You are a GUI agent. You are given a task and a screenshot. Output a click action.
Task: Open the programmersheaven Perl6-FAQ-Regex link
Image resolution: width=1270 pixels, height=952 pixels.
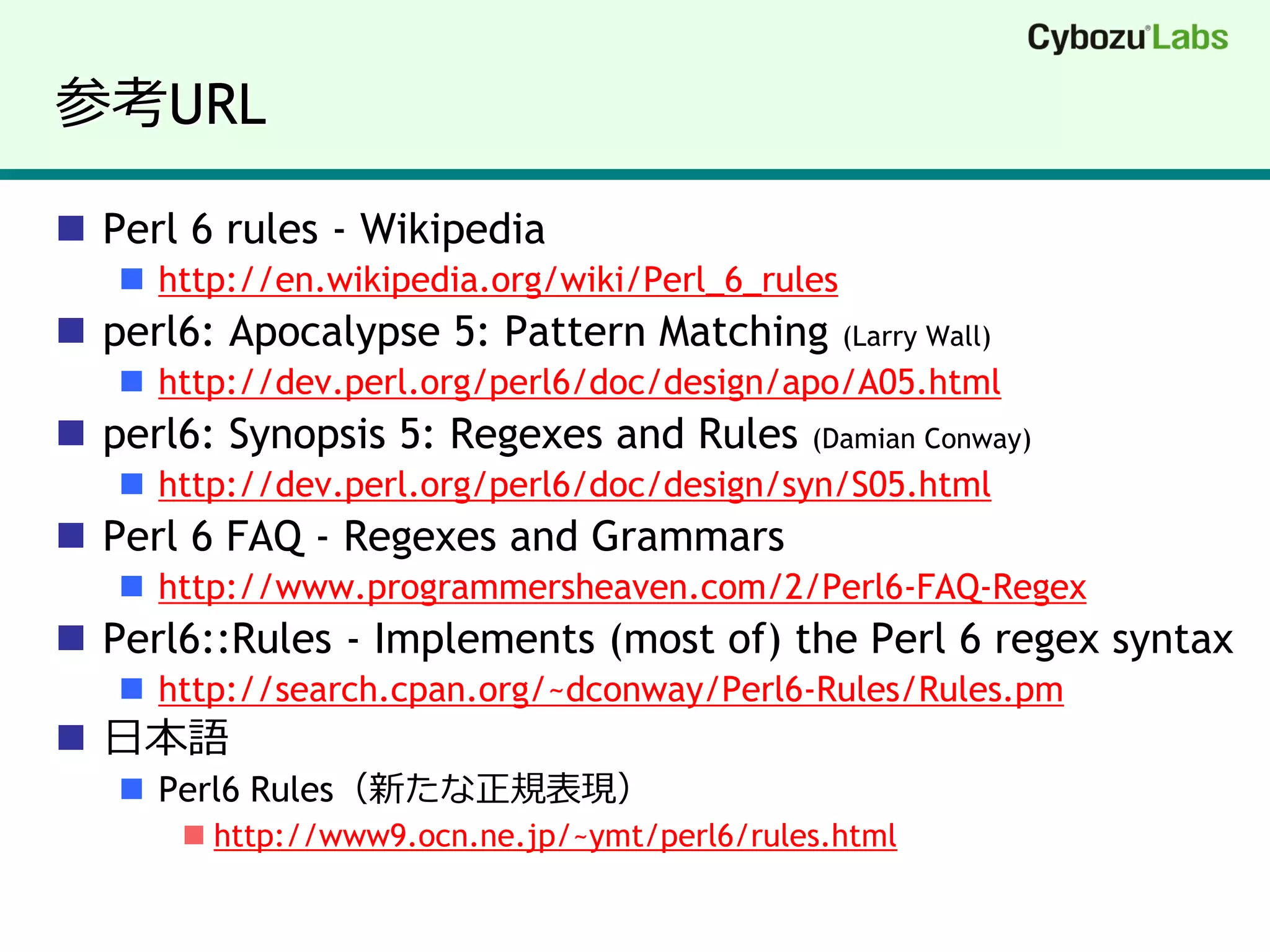tap(622, 587)
